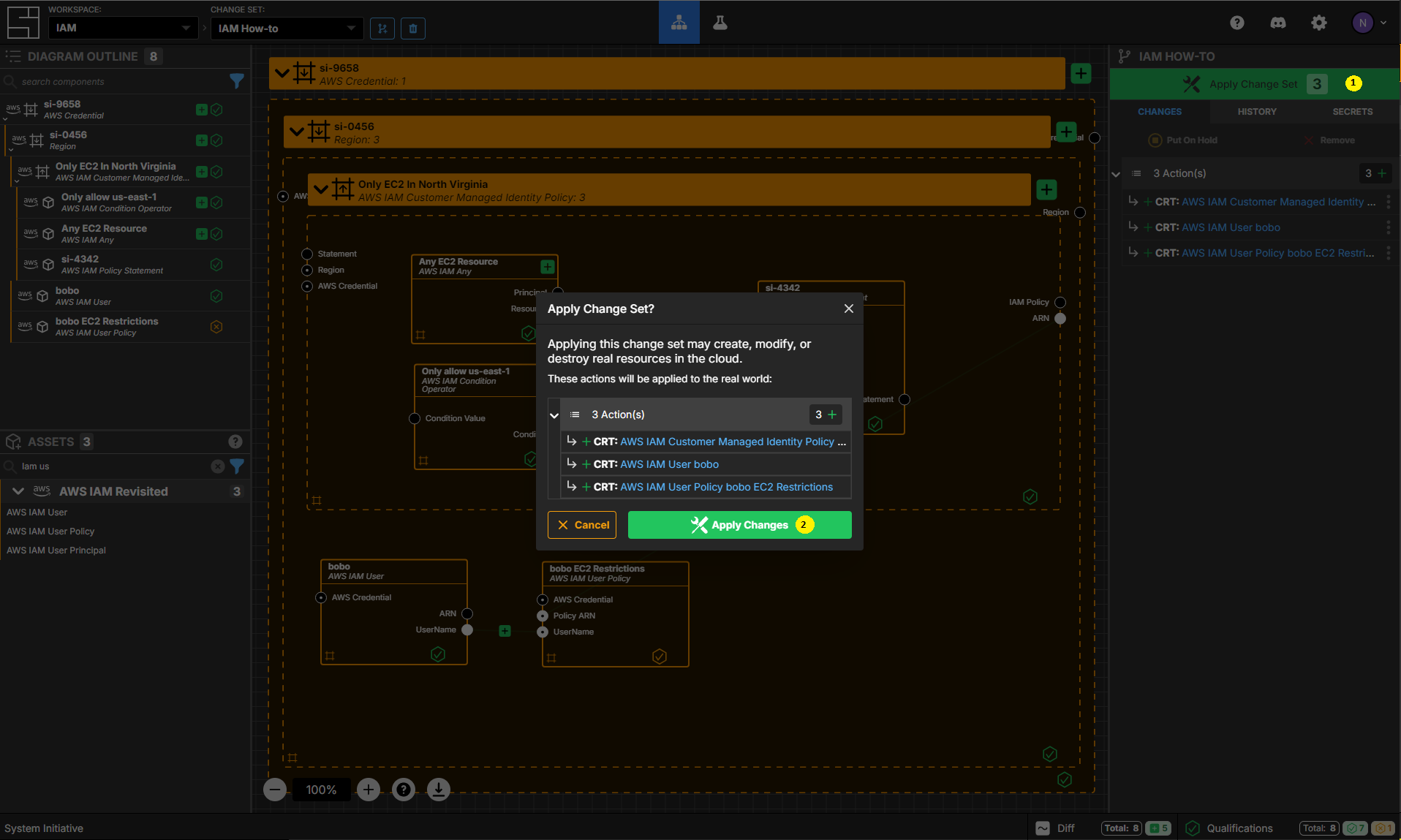The width and height of the screenshot is (1401, 840).
Task: Click the qualification status of bobo EC2 Restrictions outline row
Action: tap(216, 327)
